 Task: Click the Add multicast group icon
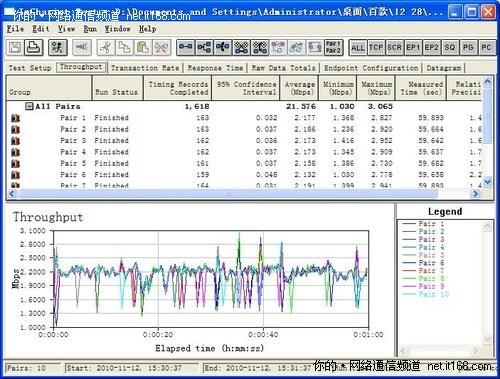204,48
